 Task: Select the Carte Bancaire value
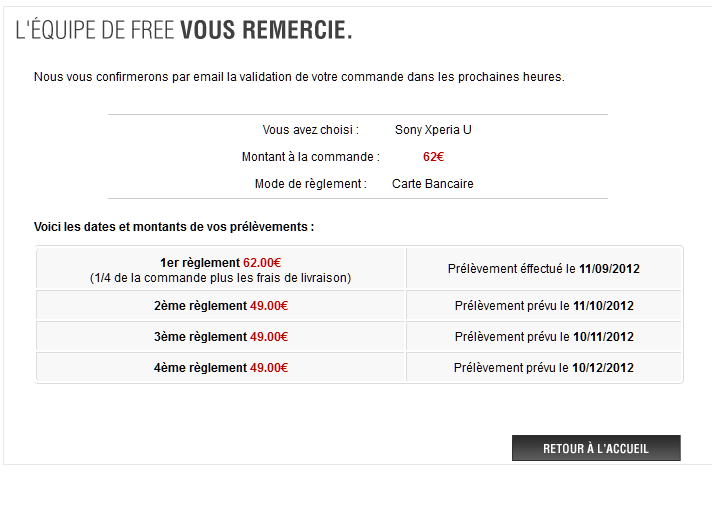433,184
